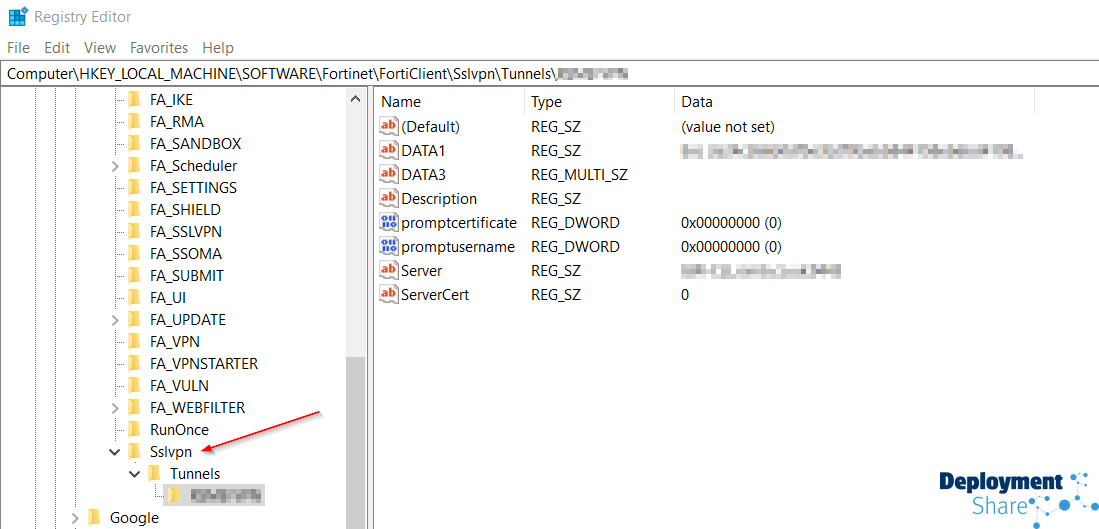
Task: Click the tree pane vertical scrollbar thumb
Action: click(356, 442)
